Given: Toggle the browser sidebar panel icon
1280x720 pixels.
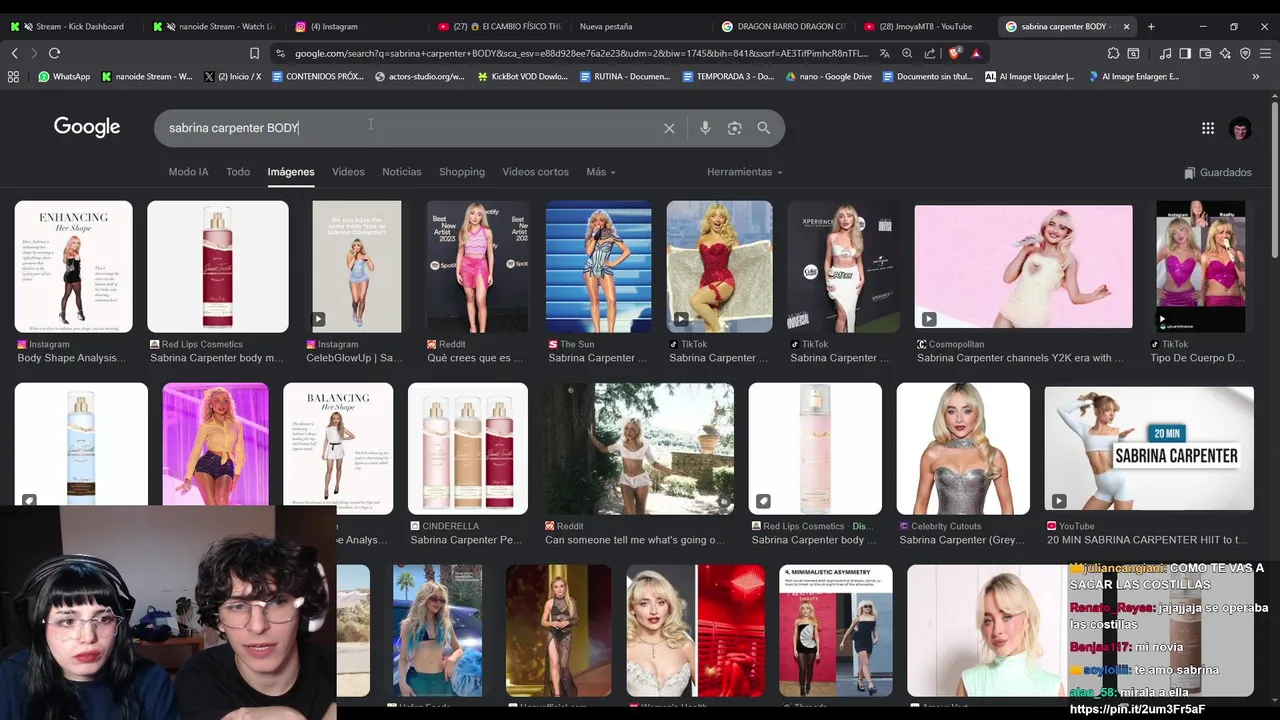Looking at the screenshot, I should coord(1185,53).
